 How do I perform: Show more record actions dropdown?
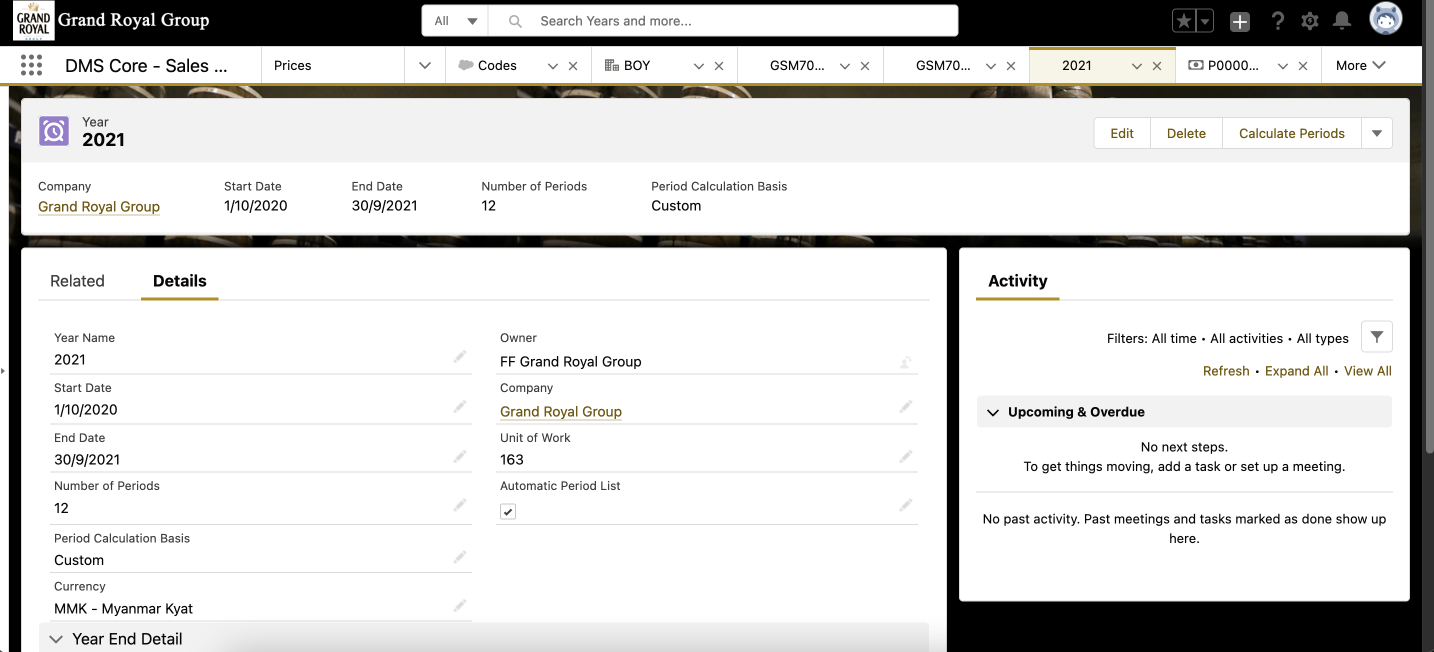(x=1377, y=133)
